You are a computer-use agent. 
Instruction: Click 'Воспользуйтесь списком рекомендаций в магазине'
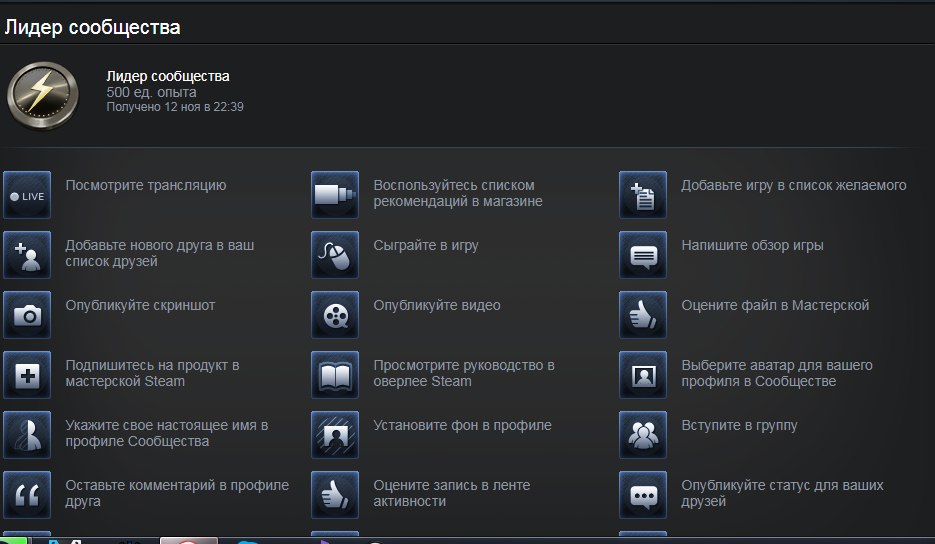[458, 193]
